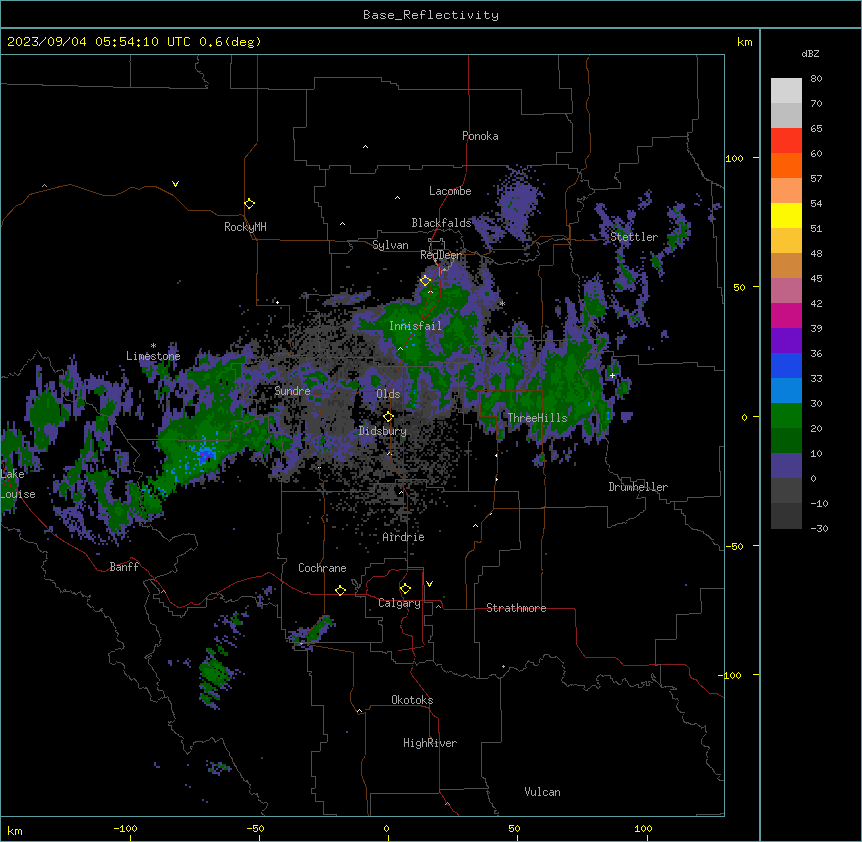
Task: Click the RedDeer city label
Action: click(440, 255)
